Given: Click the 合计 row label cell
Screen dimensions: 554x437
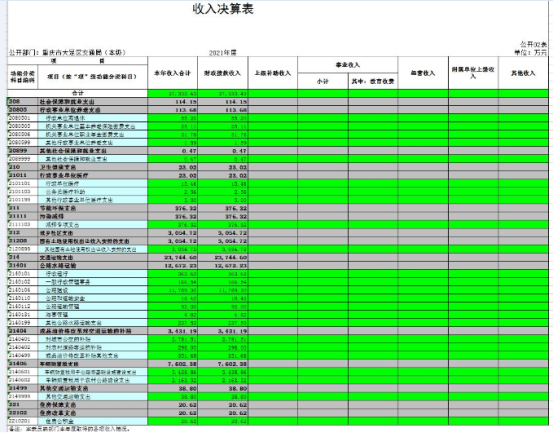Looking at the screenshot, I should click(x=77, y=93).
